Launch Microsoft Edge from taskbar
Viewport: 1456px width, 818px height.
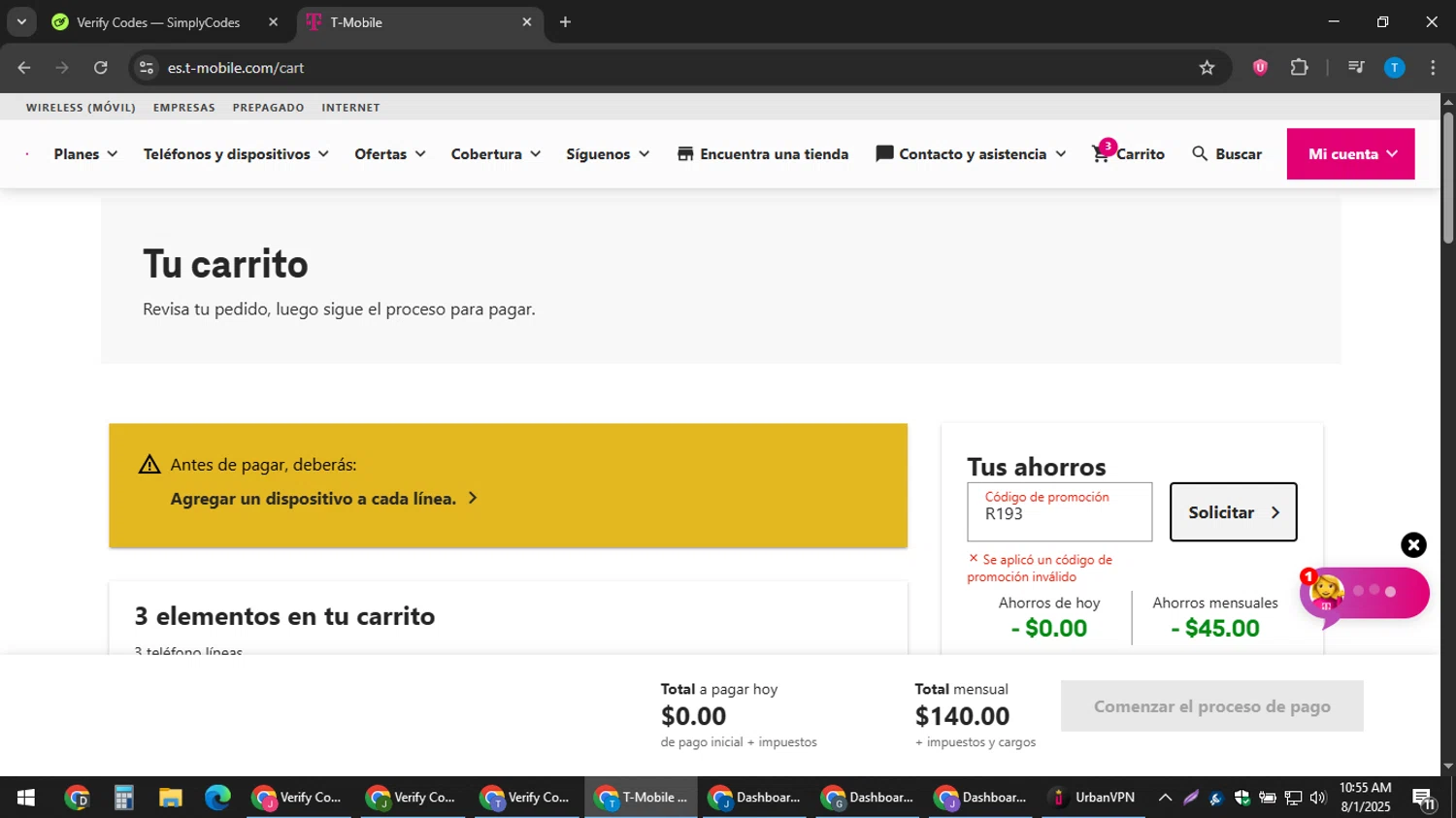217,798
